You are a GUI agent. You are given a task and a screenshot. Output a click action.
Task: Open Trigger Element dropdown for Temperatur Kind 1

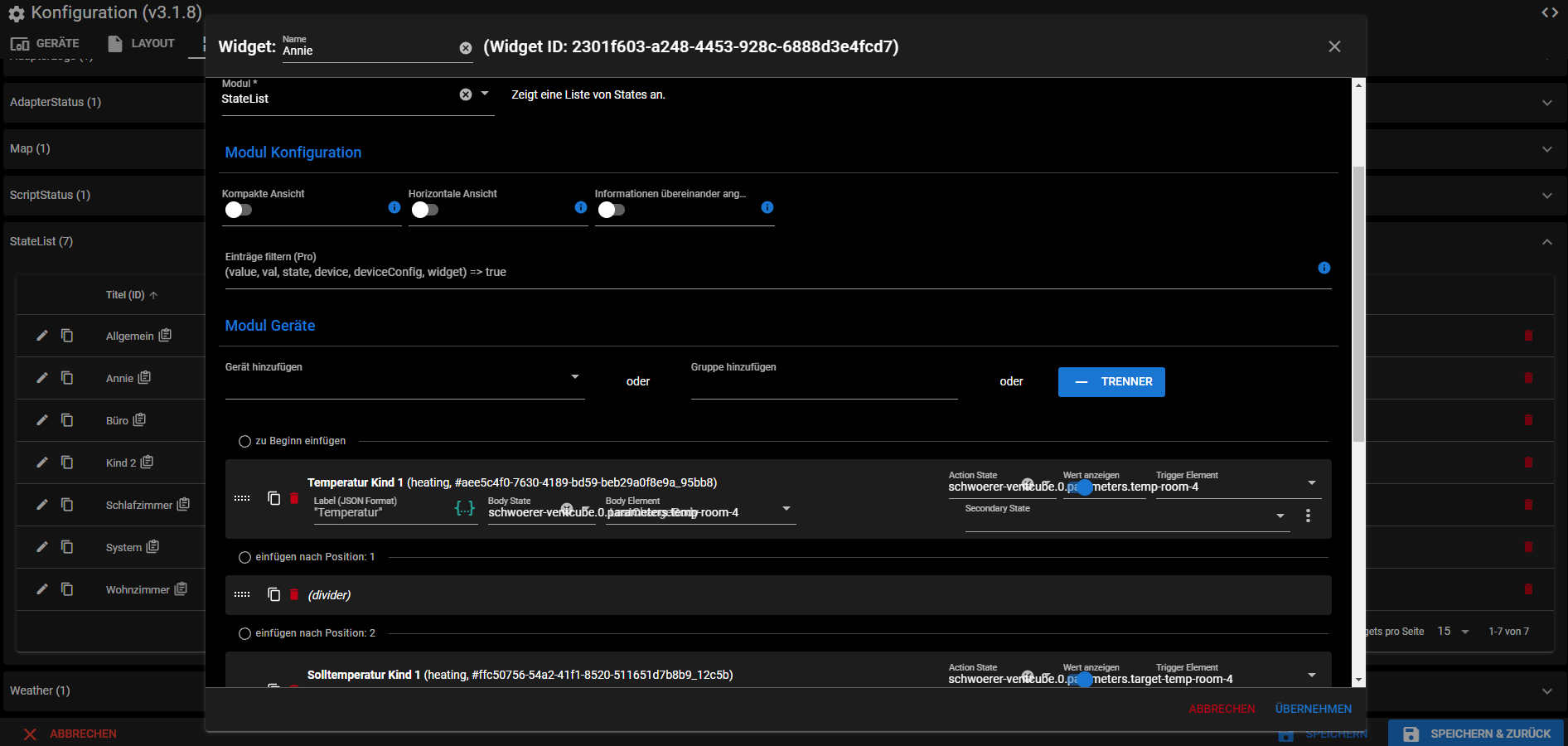pyautogui.click(x=1312, y=482)
